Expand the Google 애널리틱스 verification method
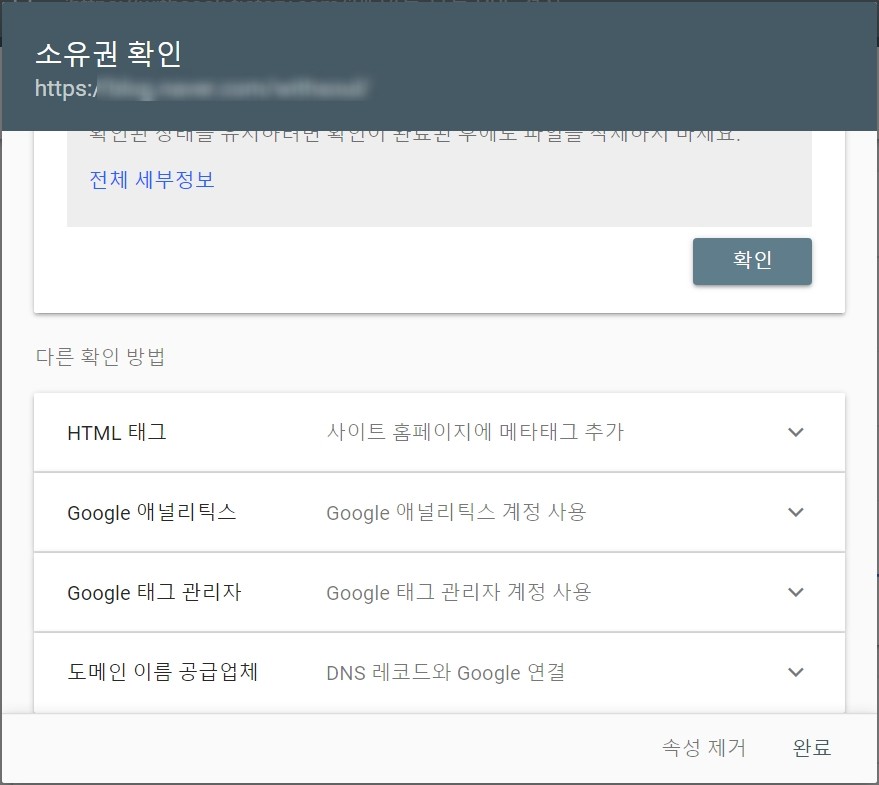Screen dimensions: 879x785 click(440, 512)
